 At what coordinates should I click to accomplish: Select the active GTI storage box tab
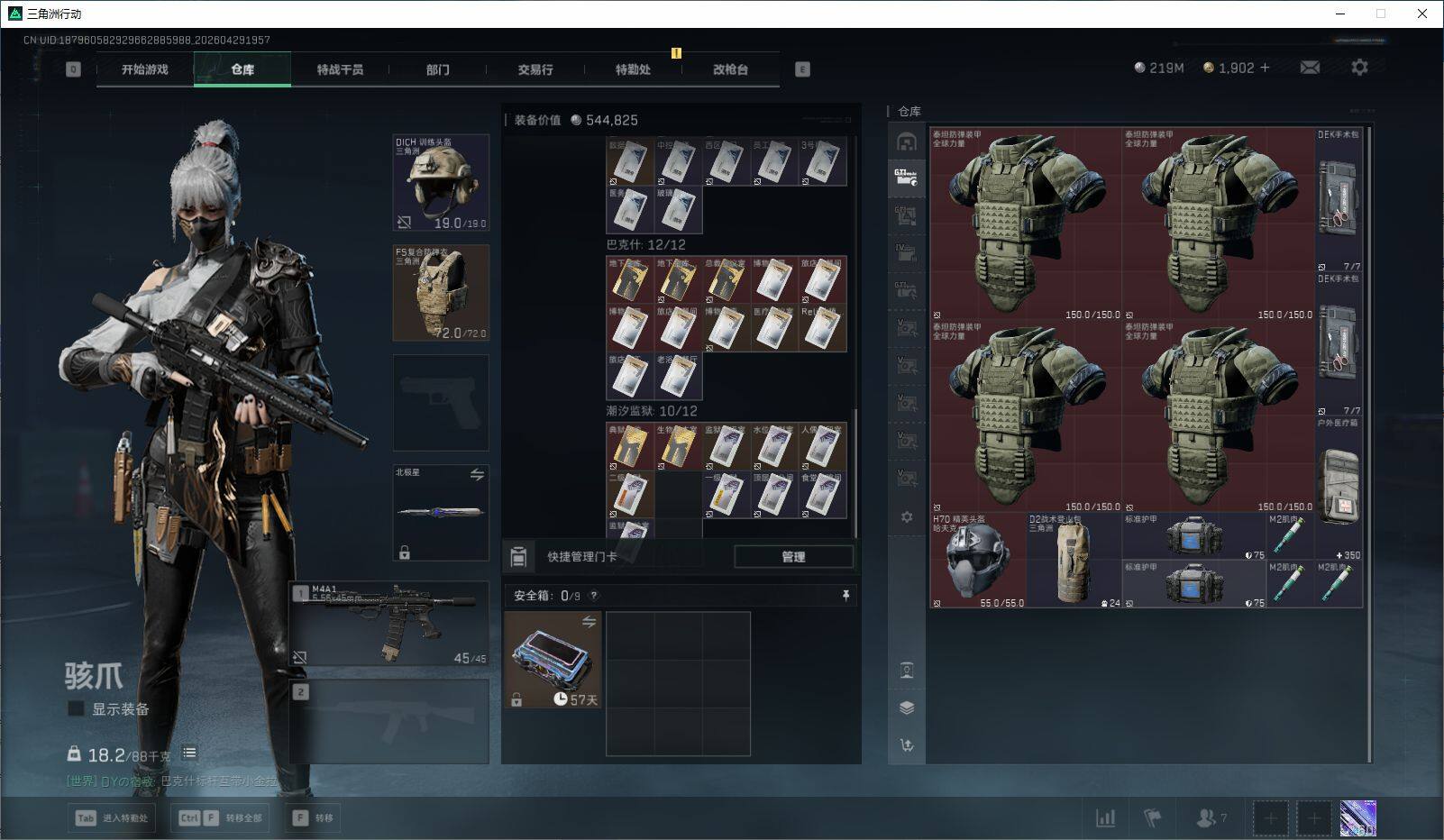(907, 177)
